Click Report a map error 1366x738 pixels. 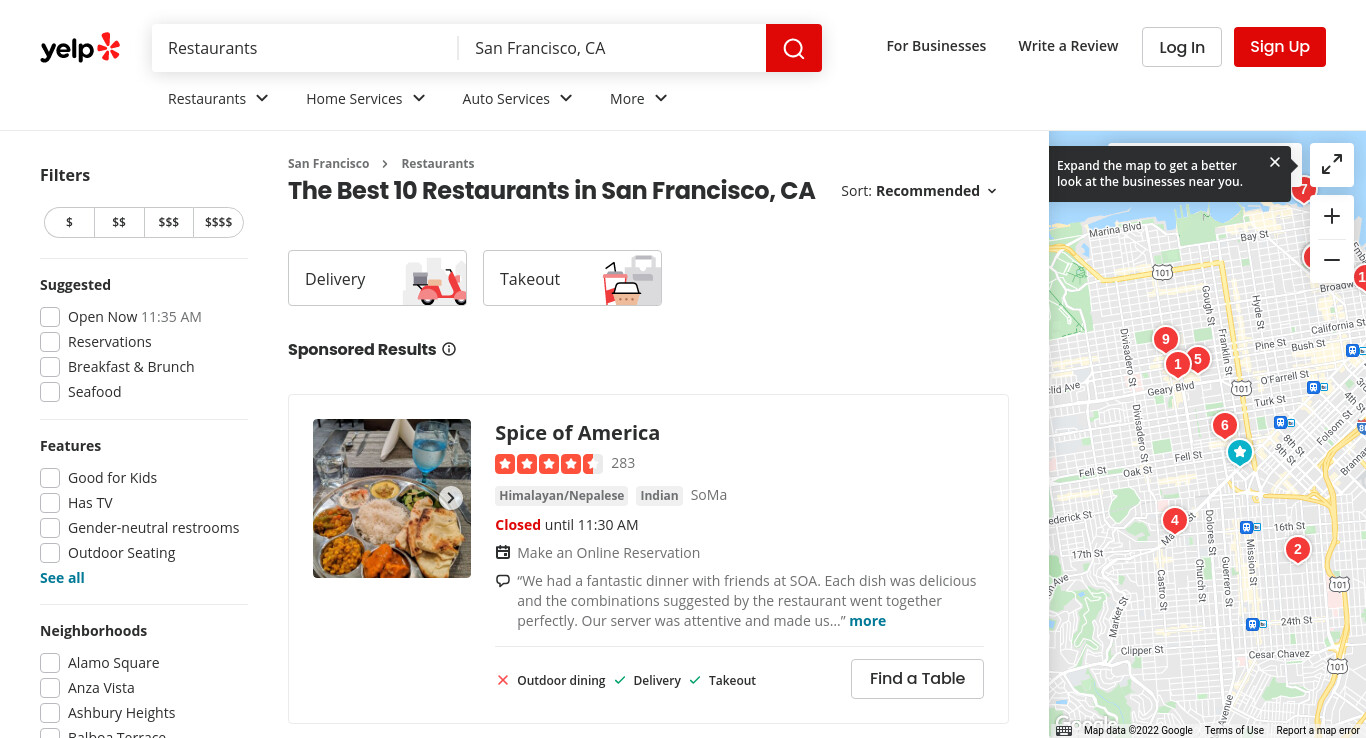tap(1318, 731)
